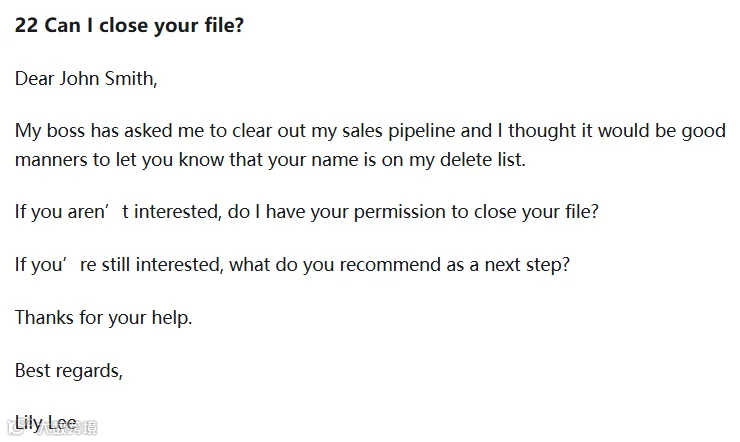Click the watermark Chinese text near signature
This screenshot has height=442, width=740.
[66, 428]
